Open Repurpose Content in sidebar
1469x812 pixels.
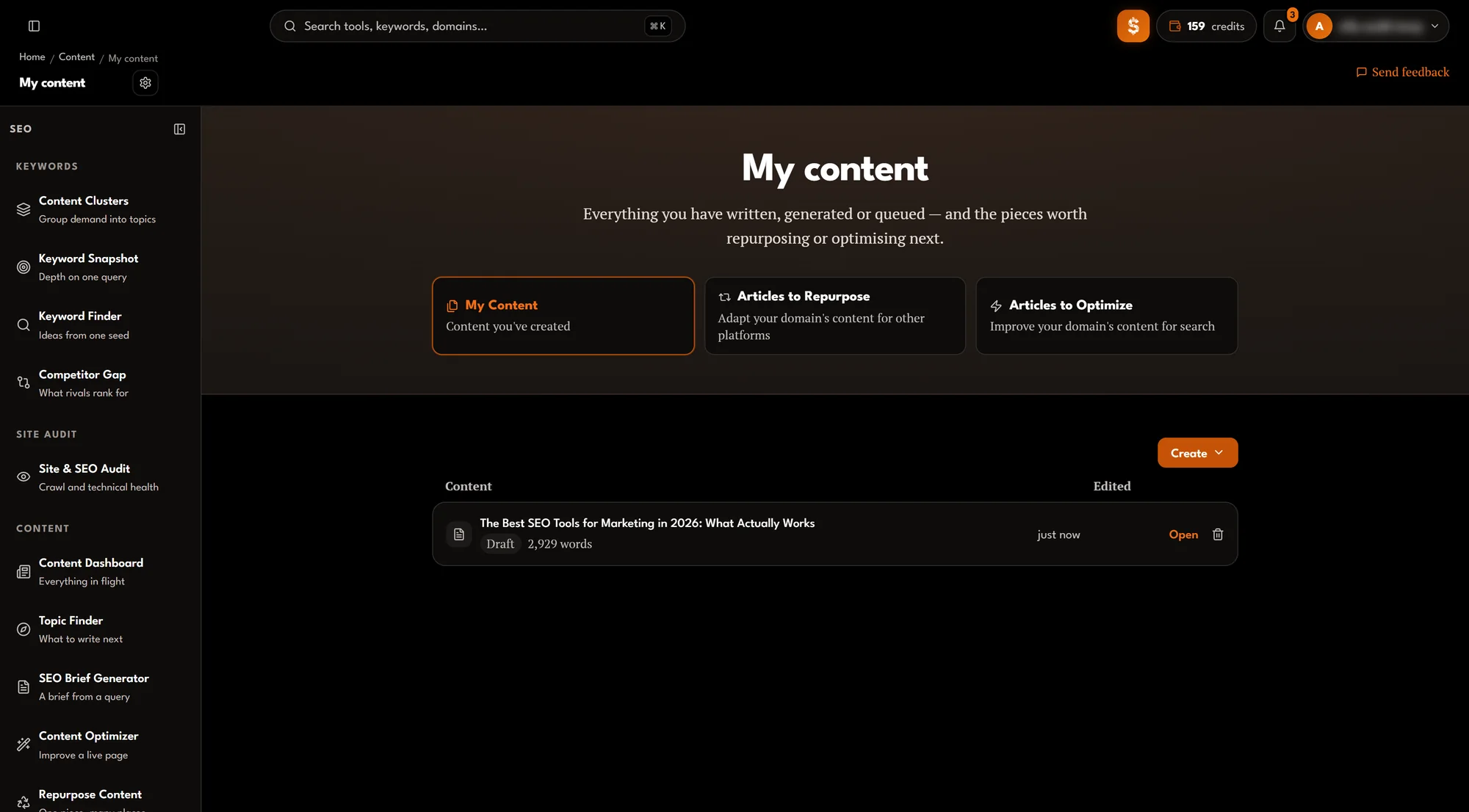[x=100, y=799]
